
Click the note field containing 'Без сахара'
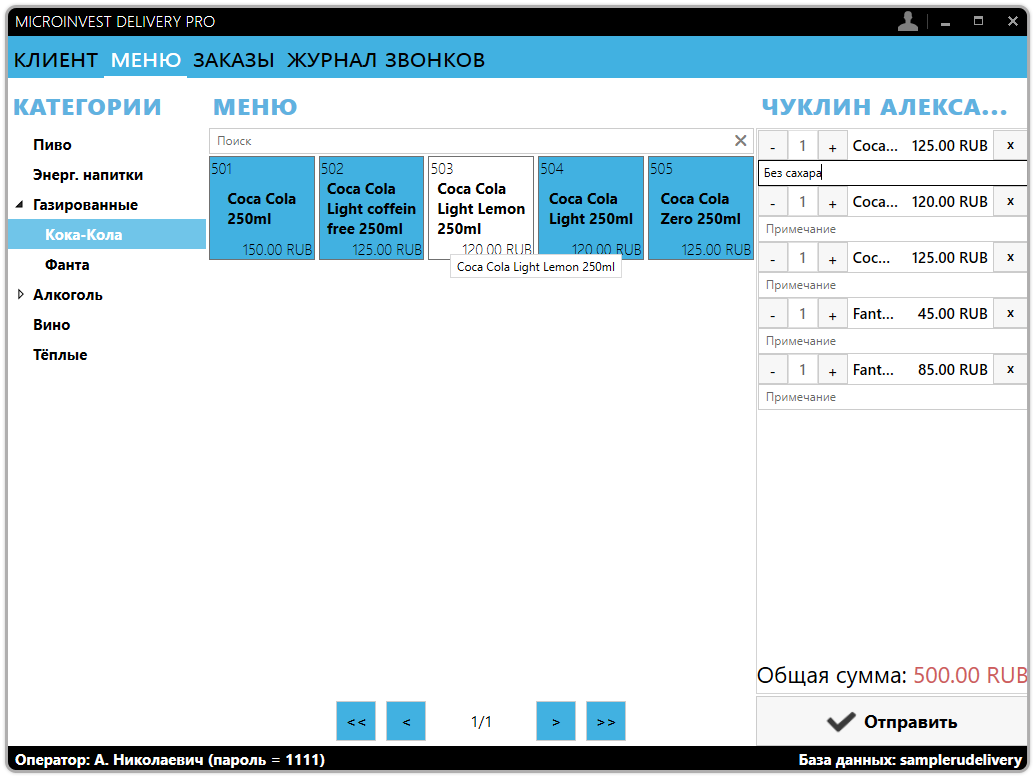click(x=892, y=173)
